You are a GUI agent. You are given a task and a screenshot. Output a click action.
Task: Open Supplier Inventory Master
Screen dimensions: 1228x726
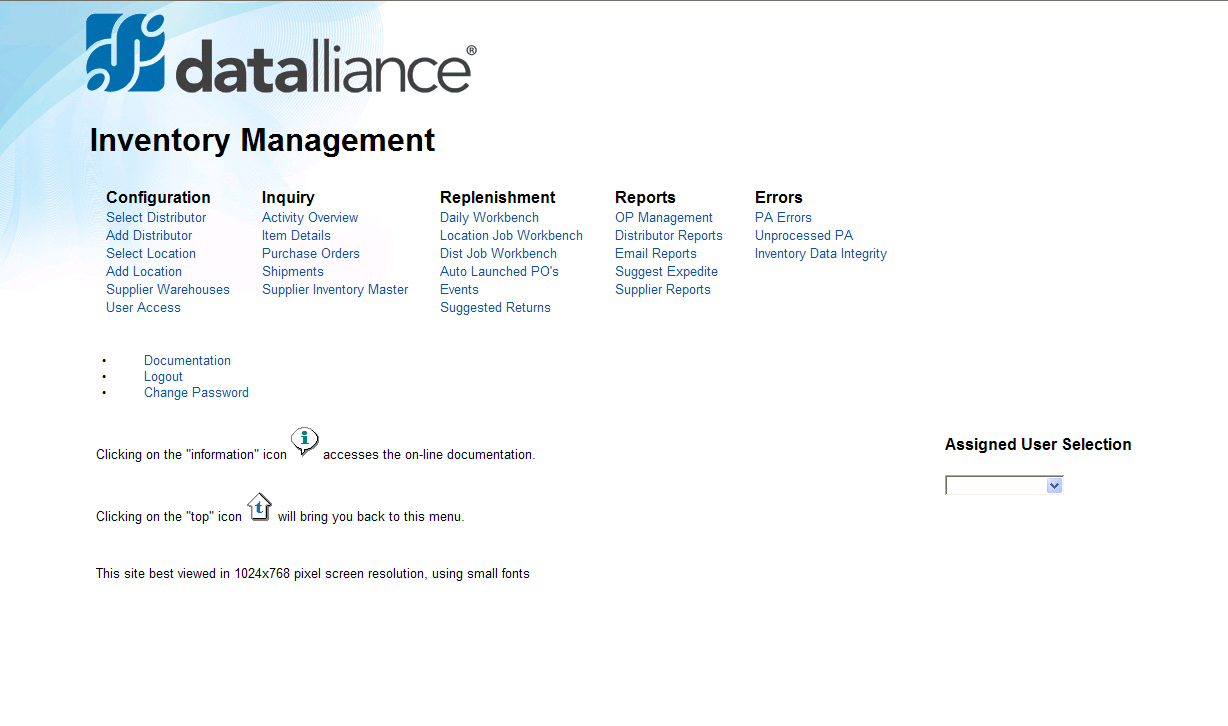[x=335, y=289]
